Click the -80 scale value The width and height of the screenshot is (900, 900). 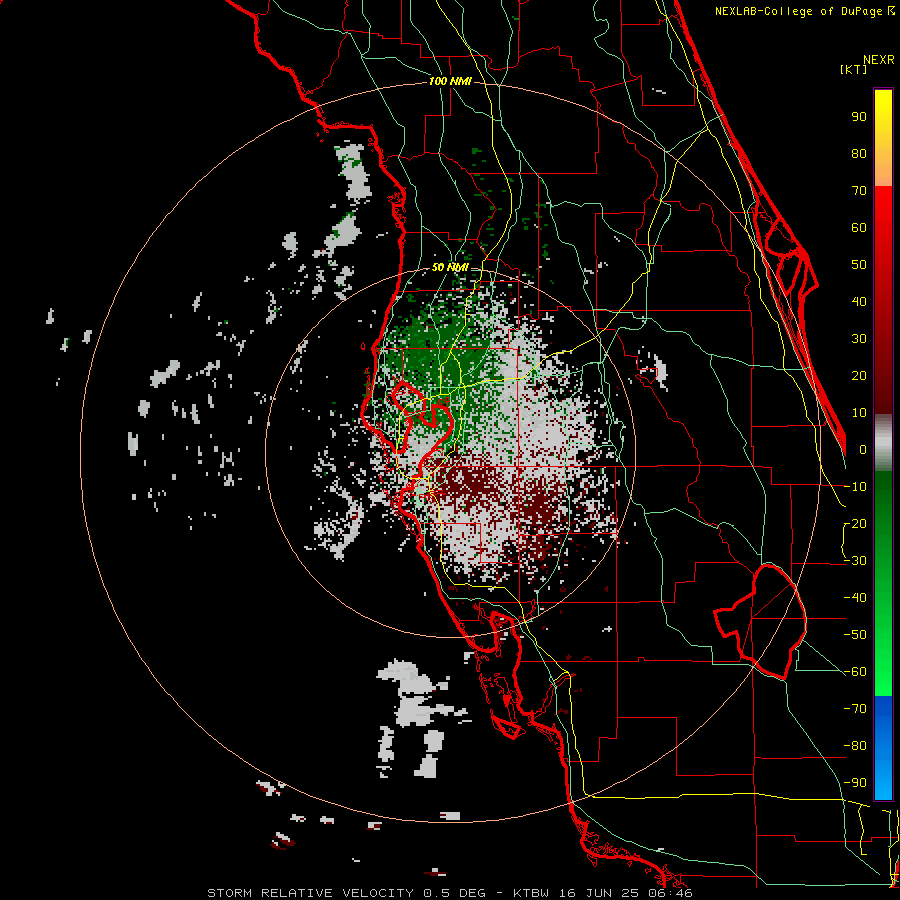pyautogui.click(x=855, y=746)
